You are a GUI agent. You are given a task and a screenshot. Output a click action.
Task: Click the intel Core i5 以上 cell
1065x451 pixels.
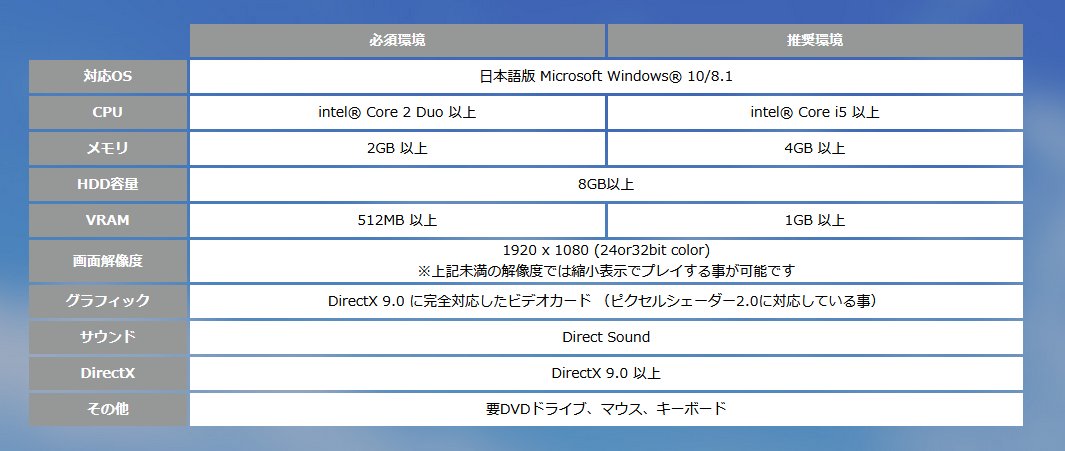click(x=815, y=113)
